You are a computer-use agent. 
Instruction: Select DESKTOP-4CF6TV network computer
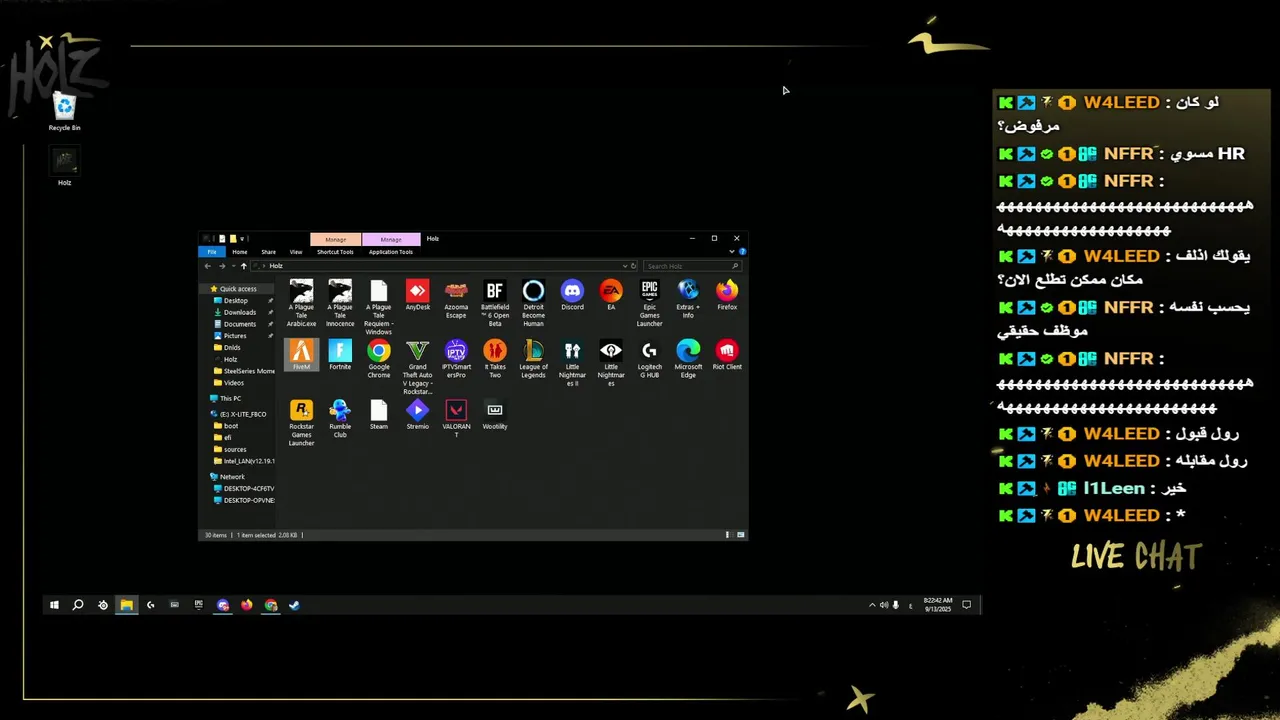[x=244, y=489]
